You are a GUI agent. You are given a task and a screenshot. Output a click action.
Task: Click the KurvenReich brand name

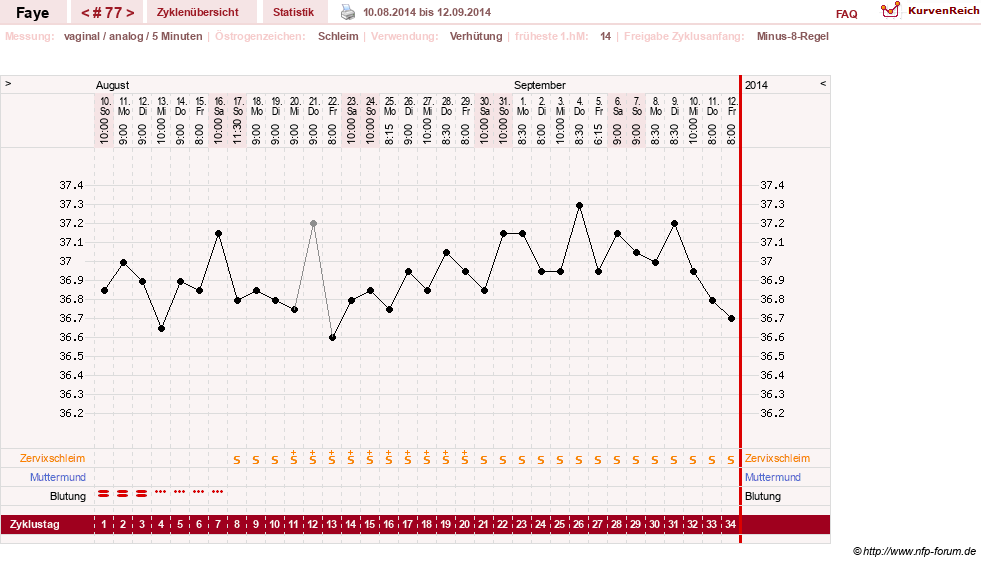[x=943, y=11]
